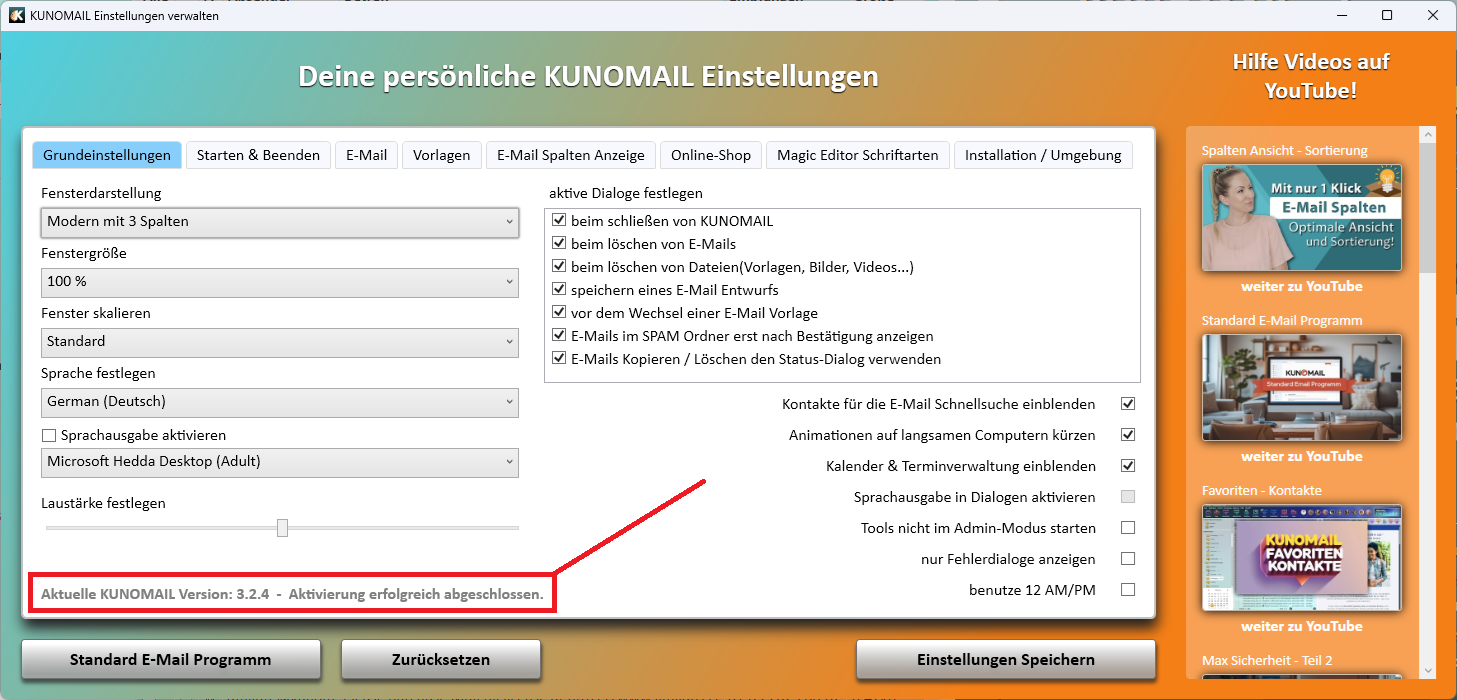Open Installation / Umgebung tab
This screenshot has height=700, width=1457.
click(x=1044, y=155)
